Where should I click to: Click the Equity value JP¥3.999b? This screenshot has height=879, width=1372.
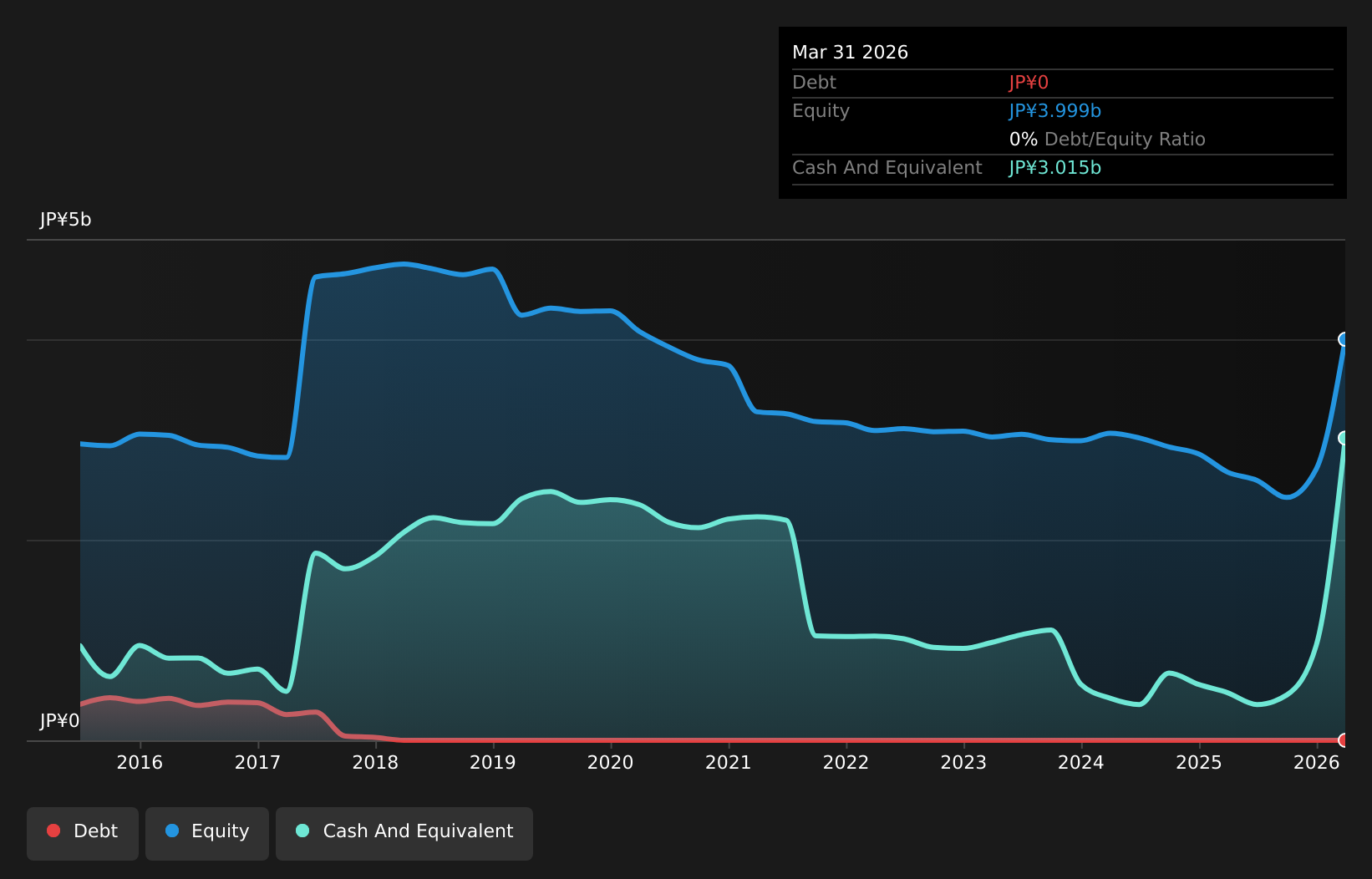(1054, 111)
